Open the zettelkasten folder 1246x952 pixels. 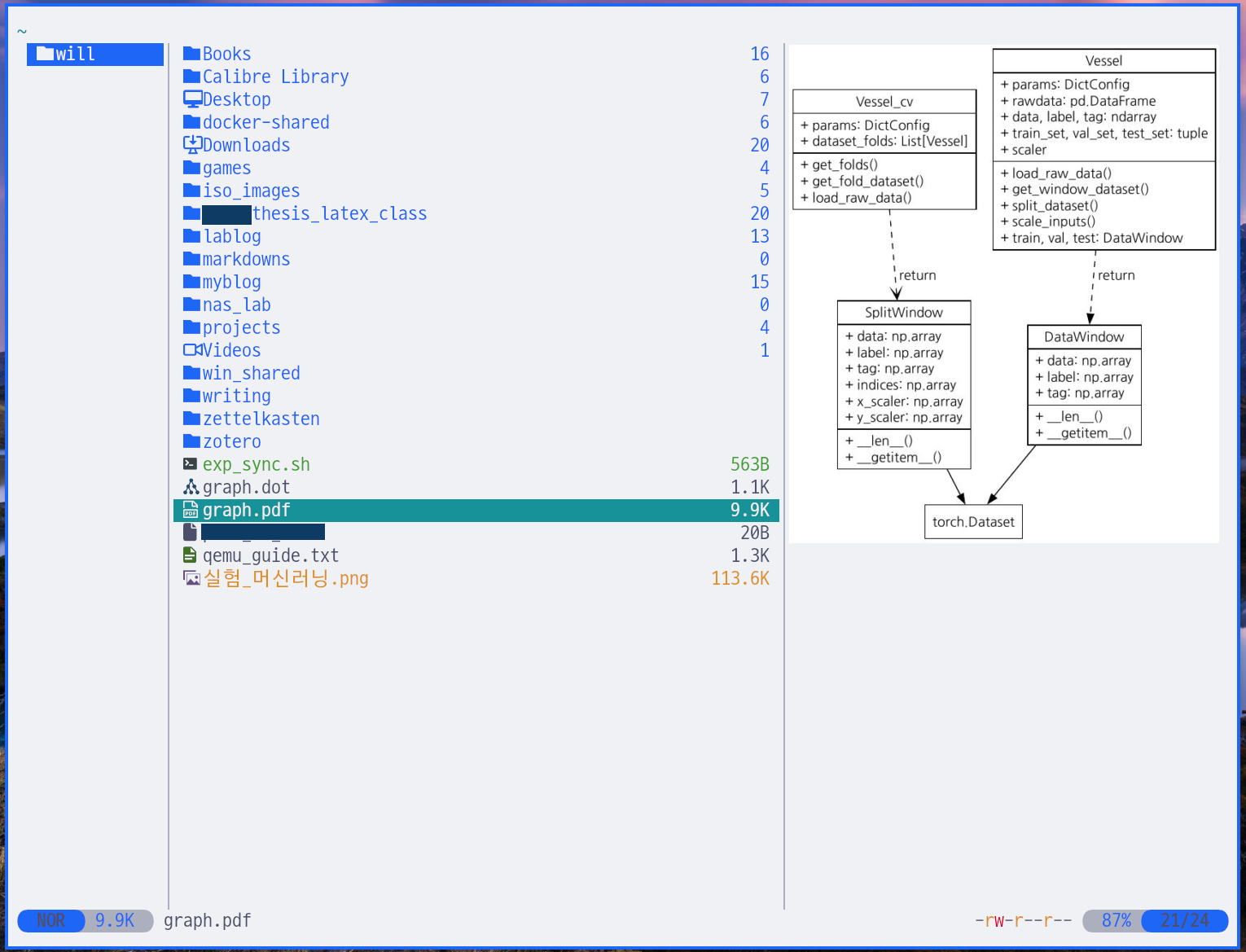261,419
